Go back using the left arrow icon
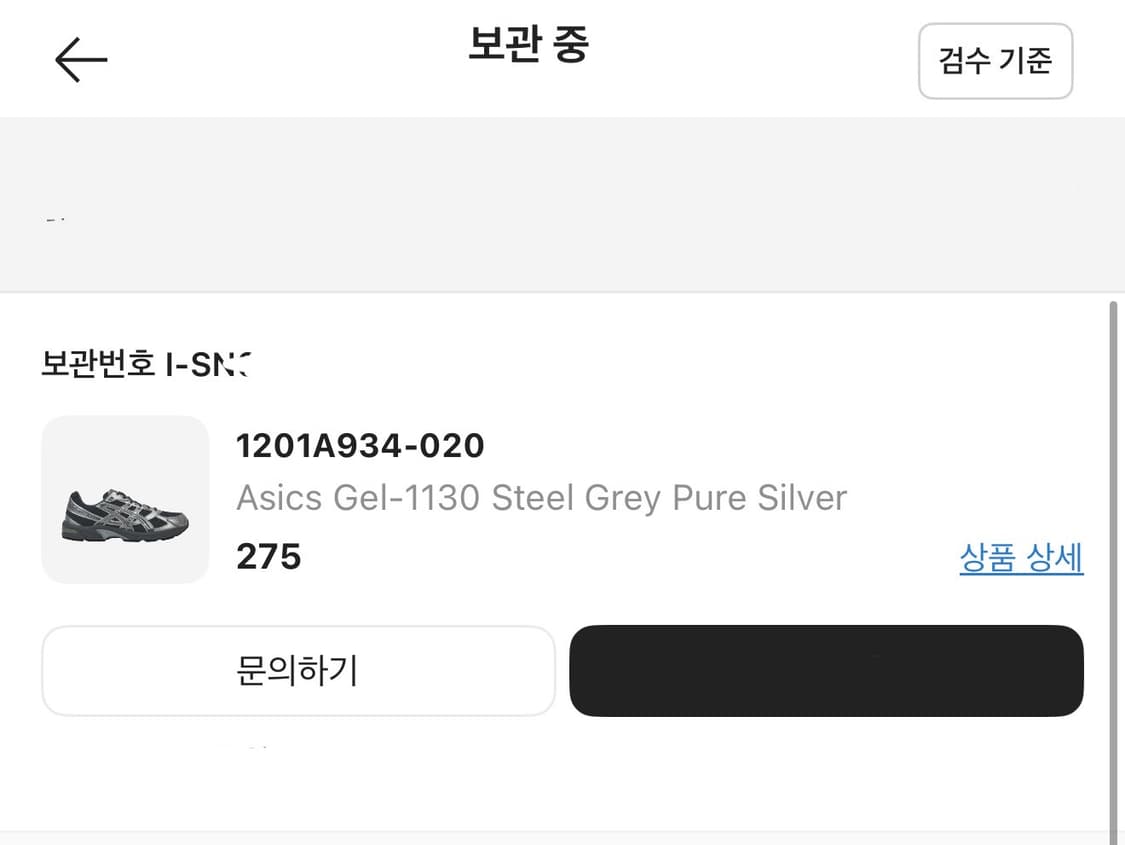This screenshot has width=1125, height=845. click(x=81, y=60)
